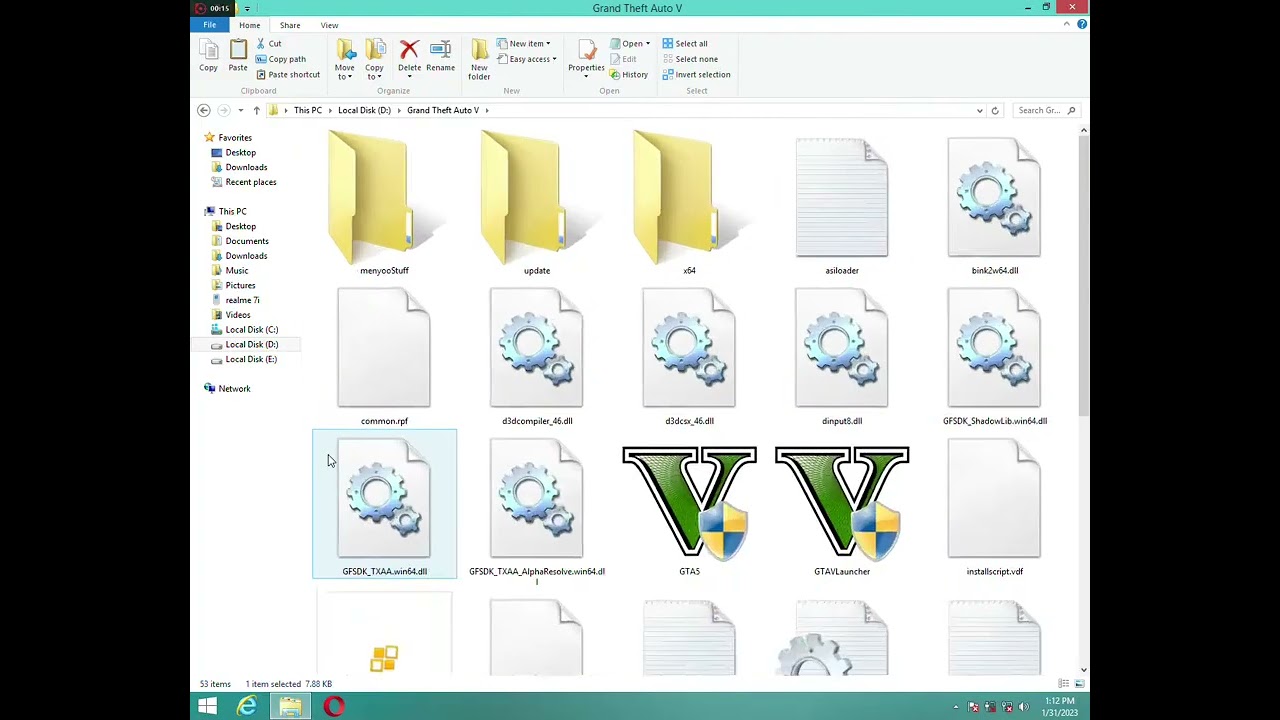The width and height of the screenshot is (1280, 720).
Task: Select the dinput8.dll file
Action: pyautogui.click(x=842, y=355)
